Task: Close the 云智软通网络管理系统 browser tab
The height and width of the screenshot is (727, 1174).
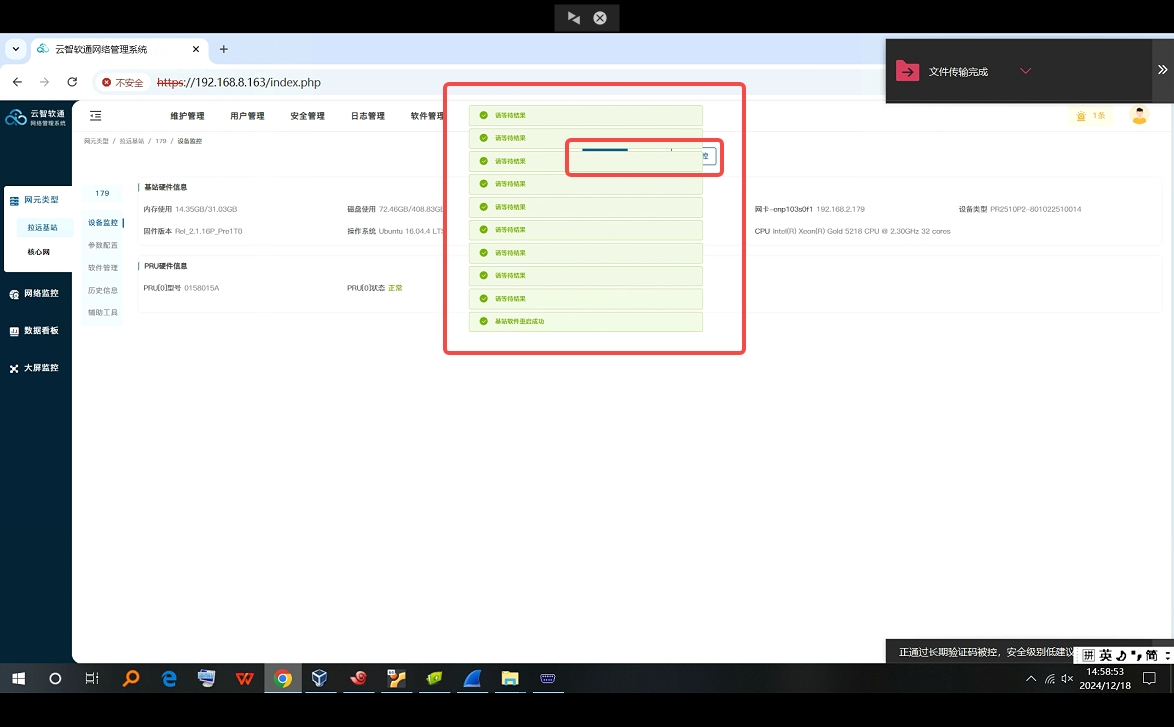Action: (196, 49)
